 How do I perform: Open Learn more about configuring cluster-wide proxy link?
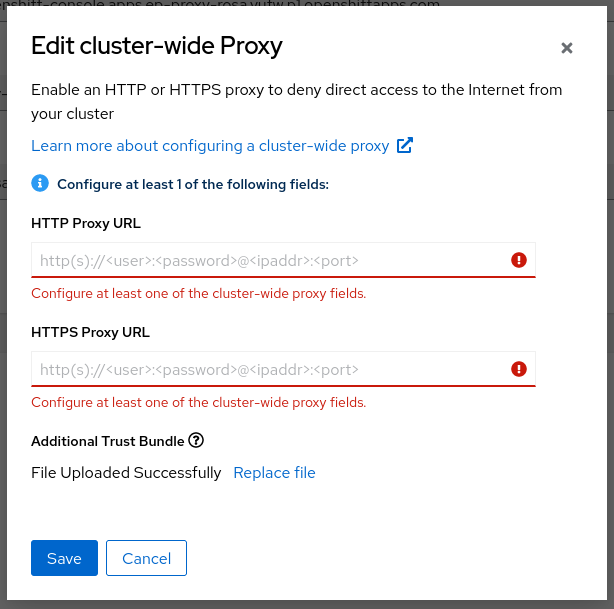pos(210,146)
